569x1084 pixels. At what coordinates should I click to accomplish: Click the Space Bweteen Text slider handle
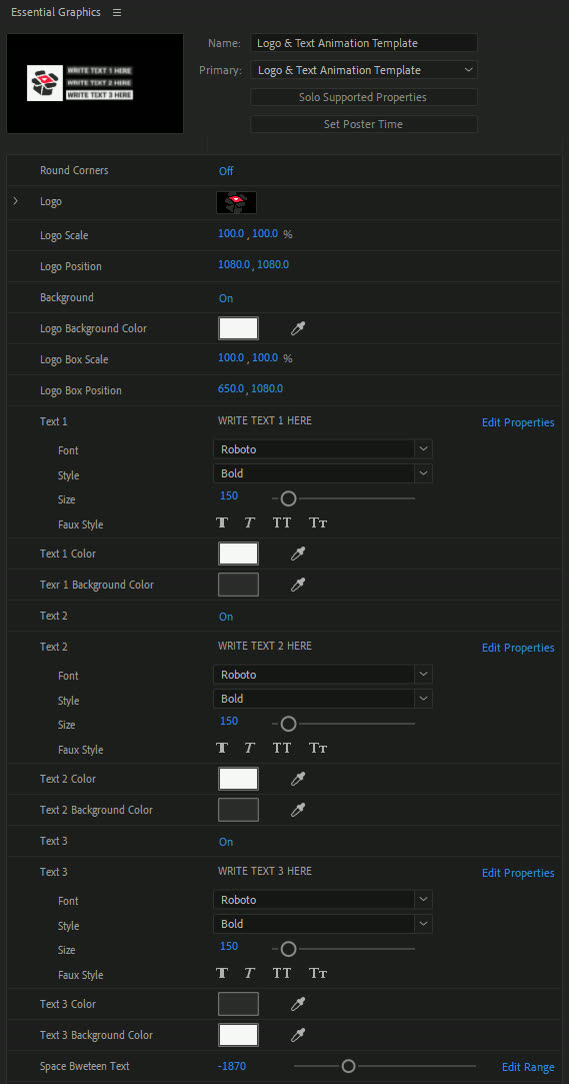(x=348, y=1066)
